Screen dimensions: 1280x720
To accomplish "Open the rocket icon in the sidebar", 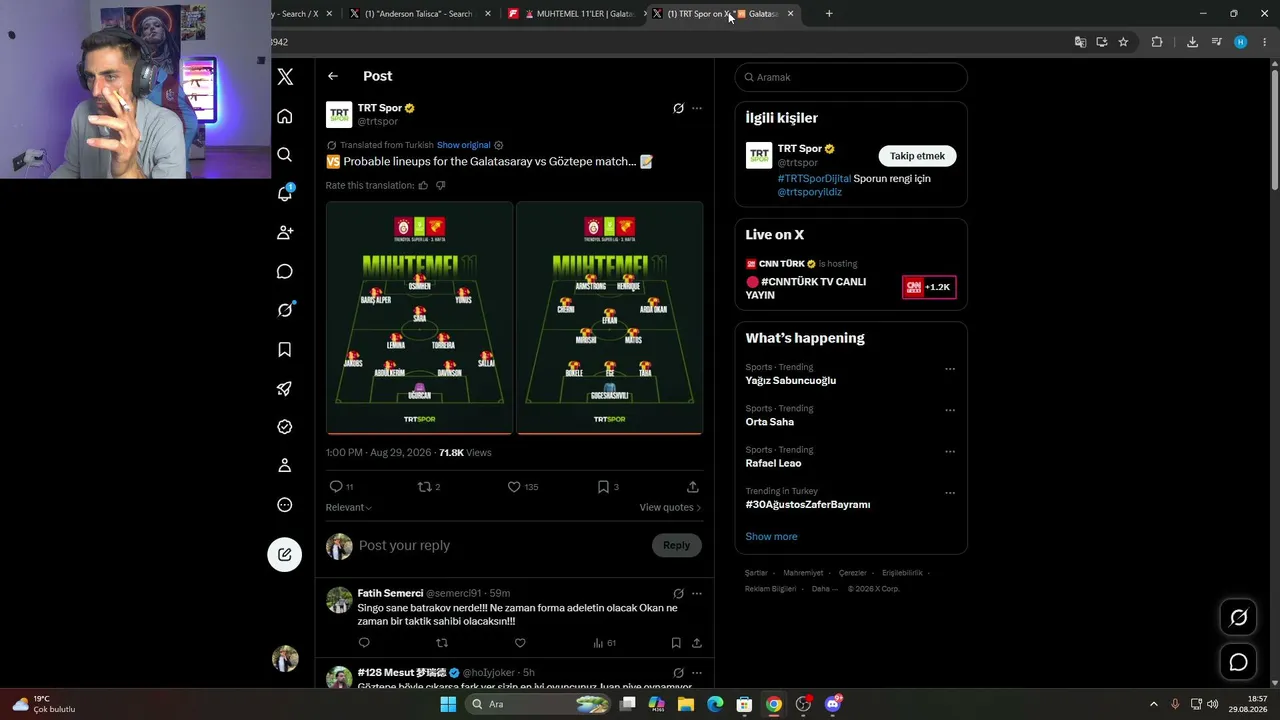I will [x=285, y=388].
